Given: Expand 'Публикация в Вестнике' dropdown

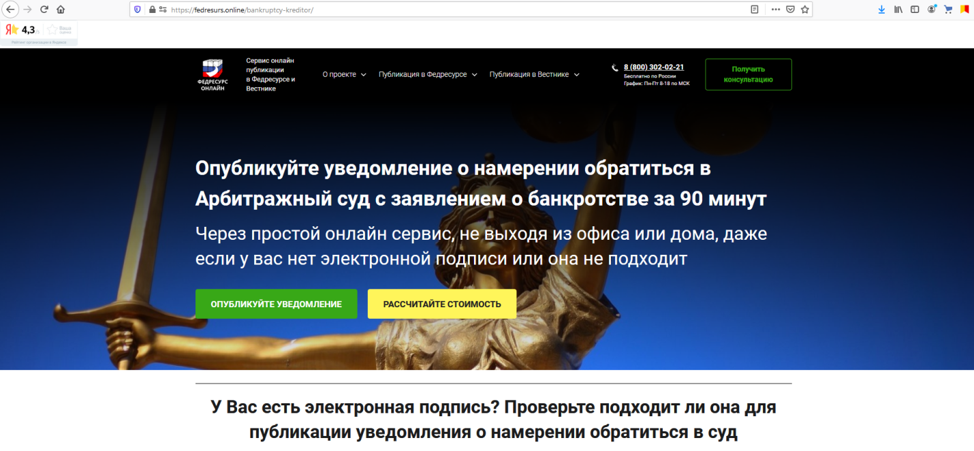Looking at the screenshot, I should point(534,74).
